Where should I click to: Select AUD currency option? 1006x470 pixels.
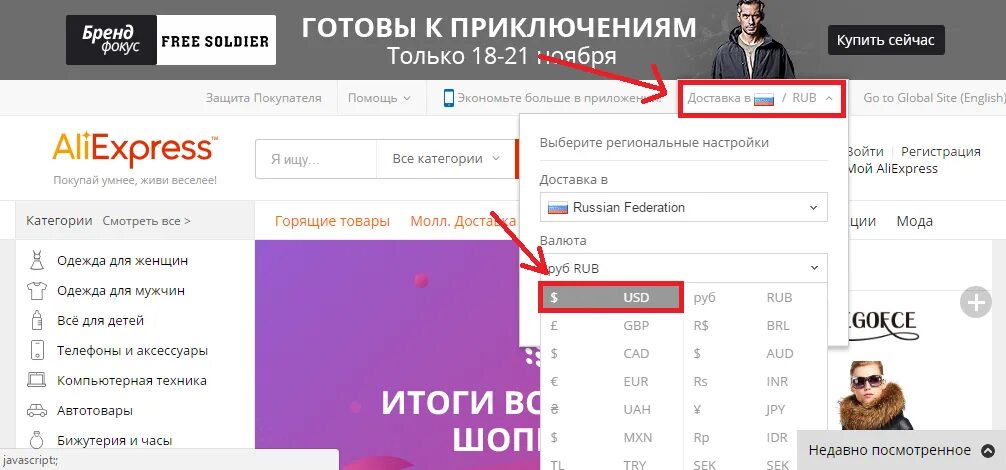click(x=754, y=353)
